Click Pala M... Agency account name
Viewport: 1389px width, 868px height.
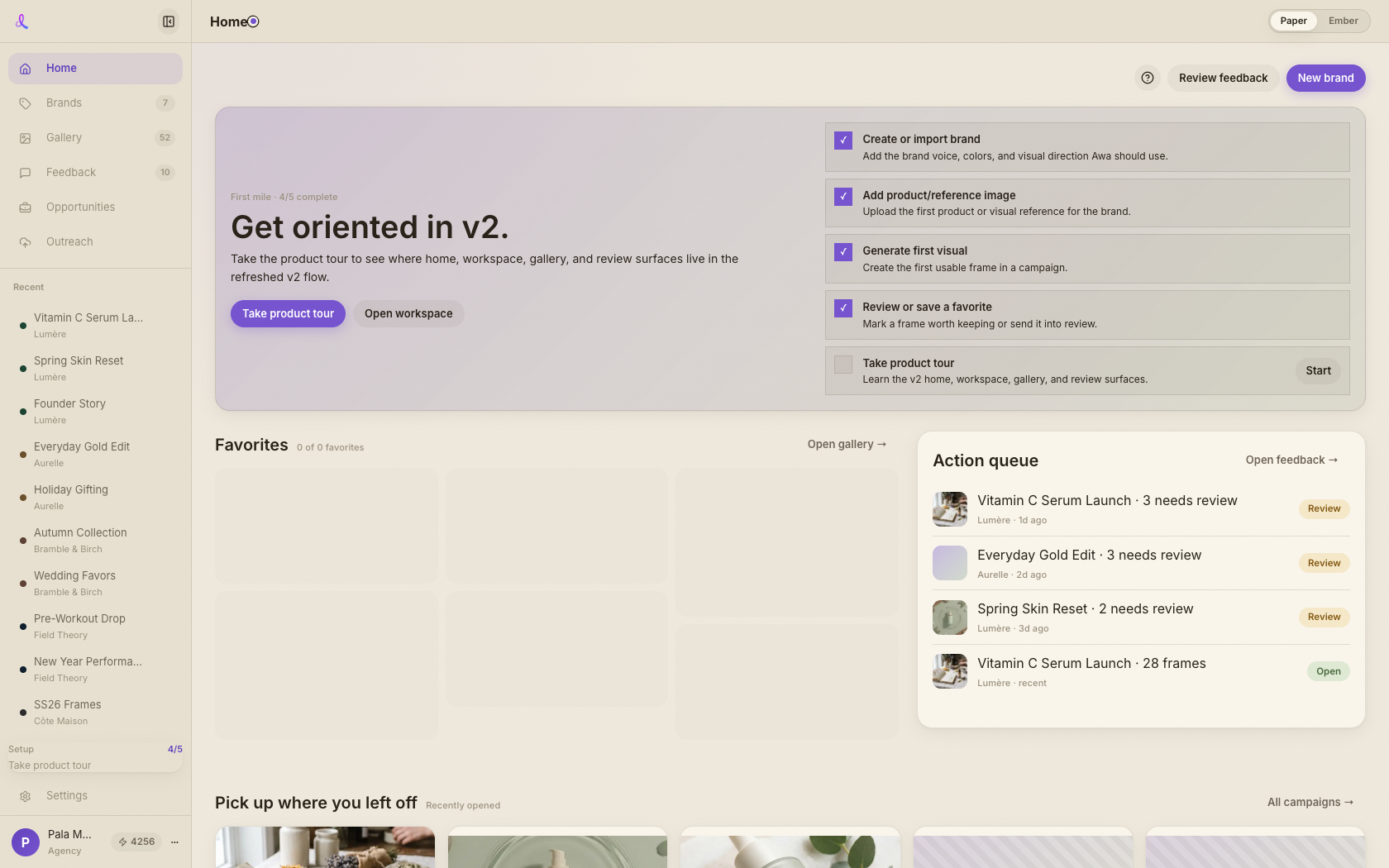pyautogui.click(x=69, y=842)
